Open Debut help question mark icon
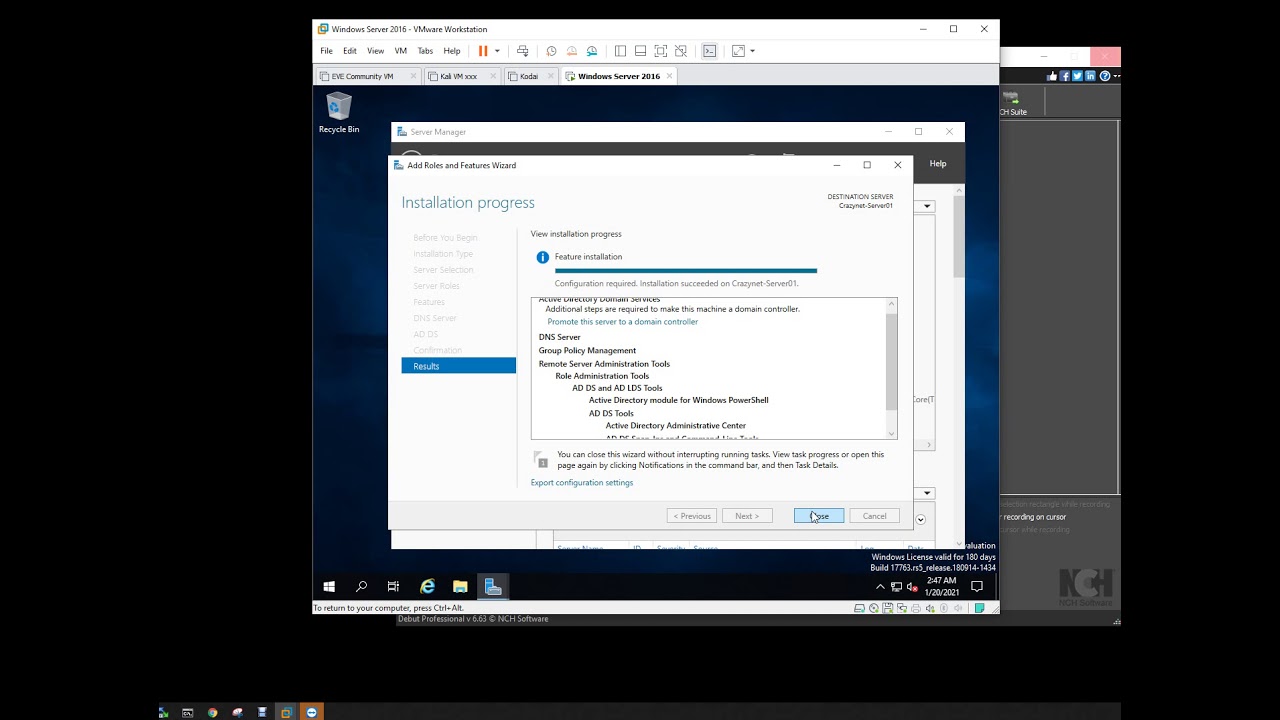The image size is (1280, 720). point(1105,76)
